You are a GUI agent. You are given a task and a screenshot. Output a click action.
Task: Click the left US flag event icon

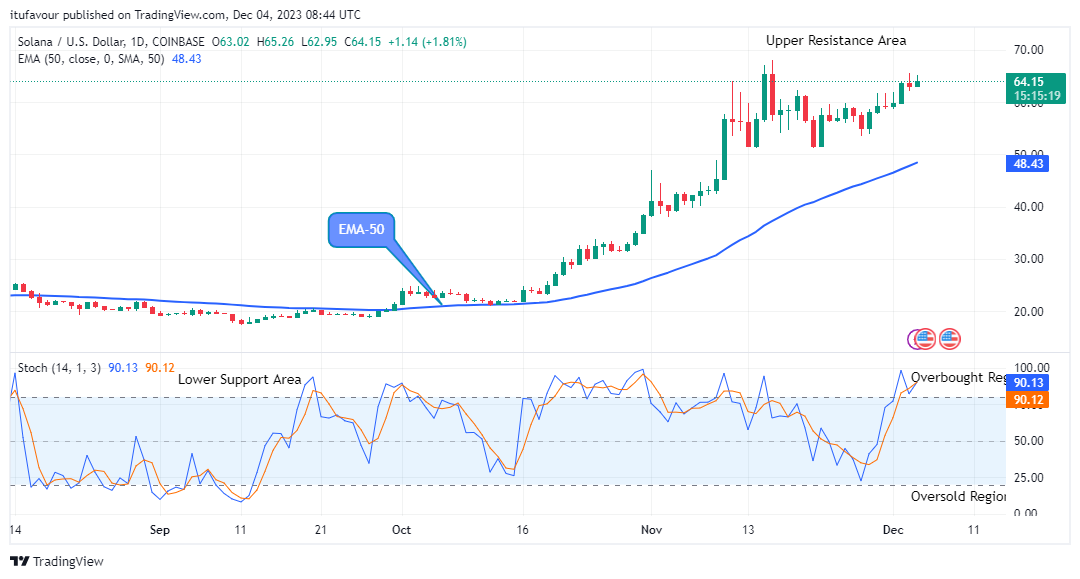click(x=927, y=339)
